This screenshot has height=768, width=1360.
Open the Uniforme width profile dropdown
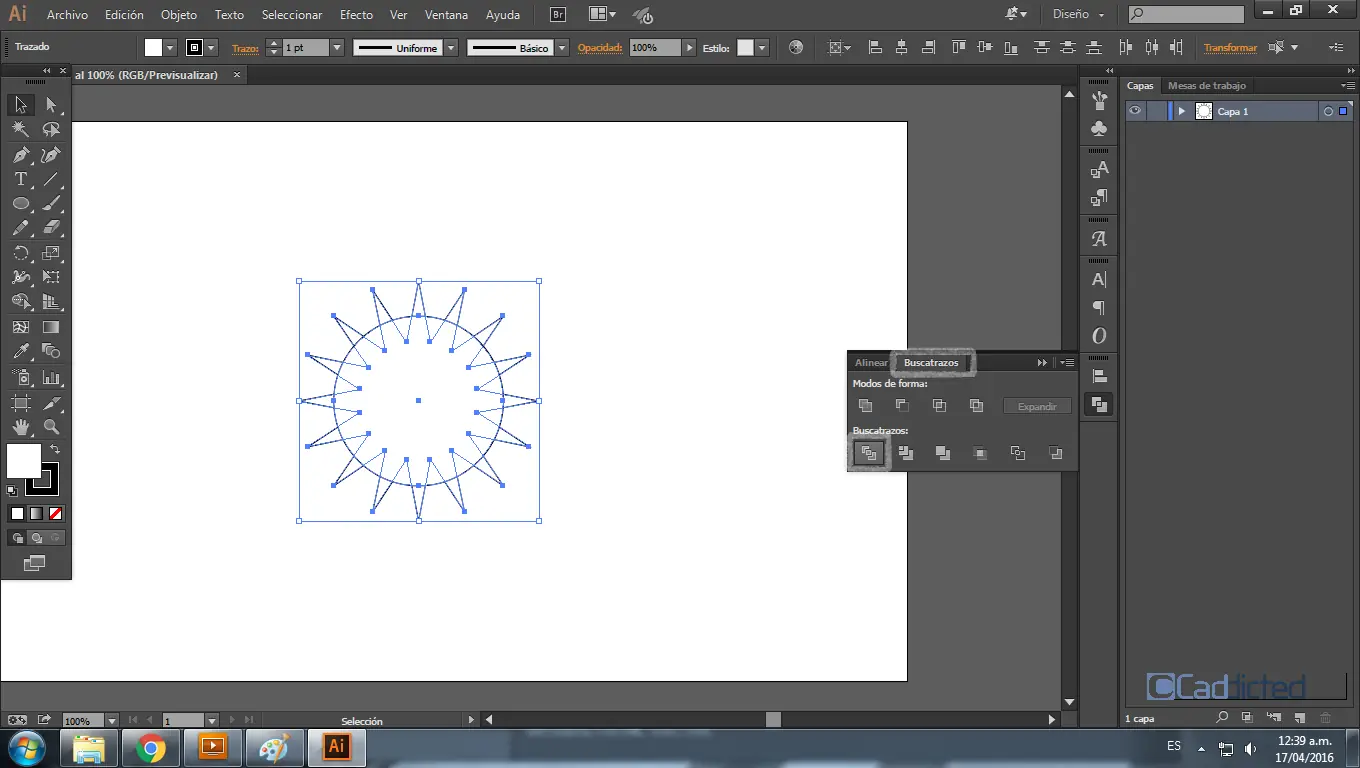pyautogui.click(x=451, y=48)
